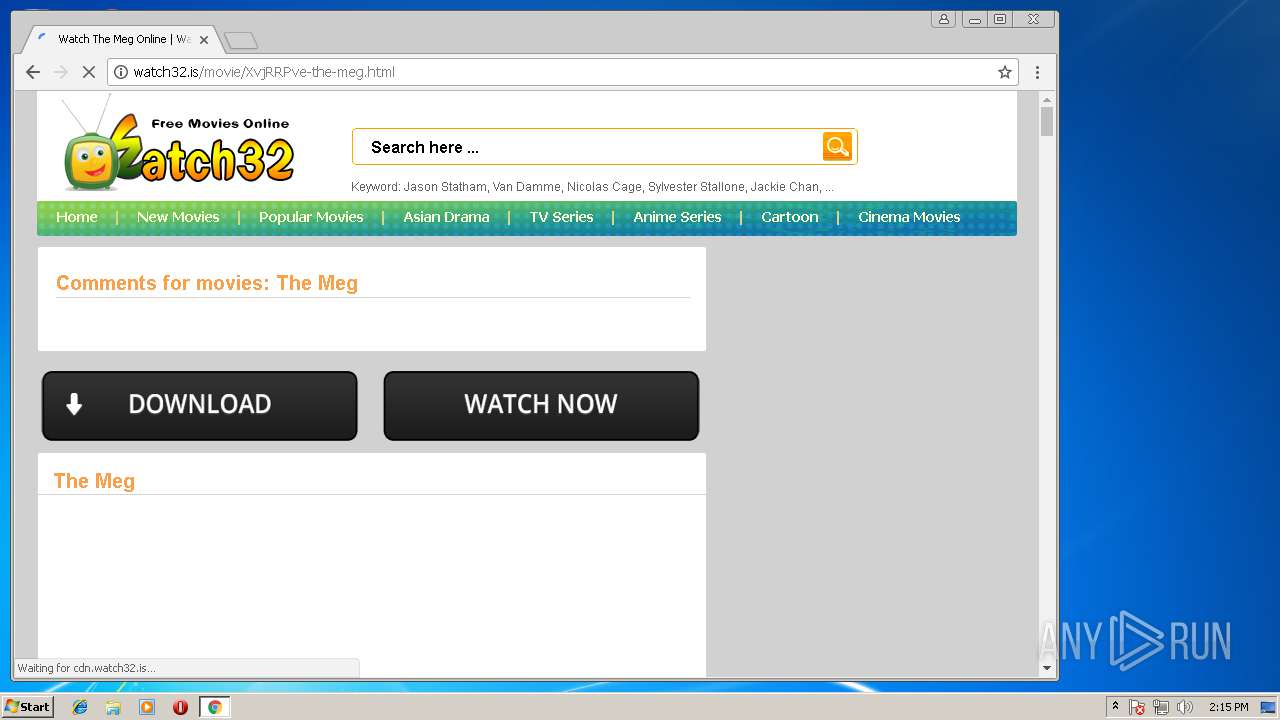This screenshot has width=1280, height=720.
Task: Open a new tab
Action: (x=241, y=40)
